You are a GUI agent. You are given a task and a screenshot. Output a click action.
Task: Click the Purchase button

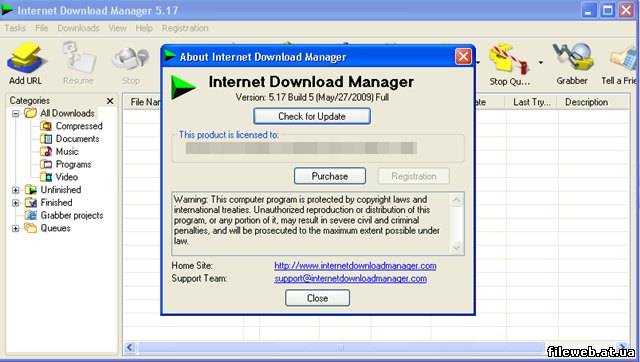330,176
